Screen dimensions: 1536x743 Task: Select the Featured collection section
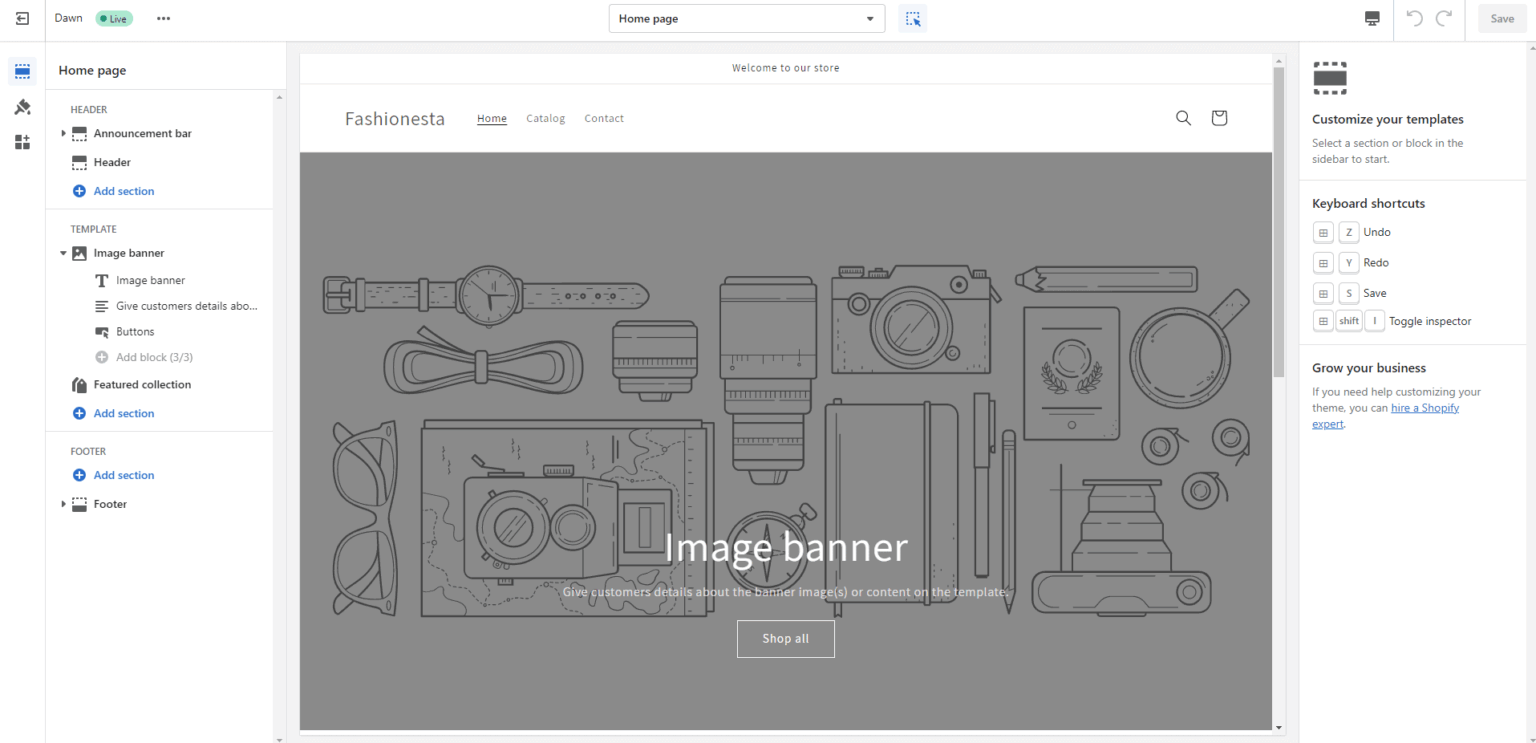[142, 384]
